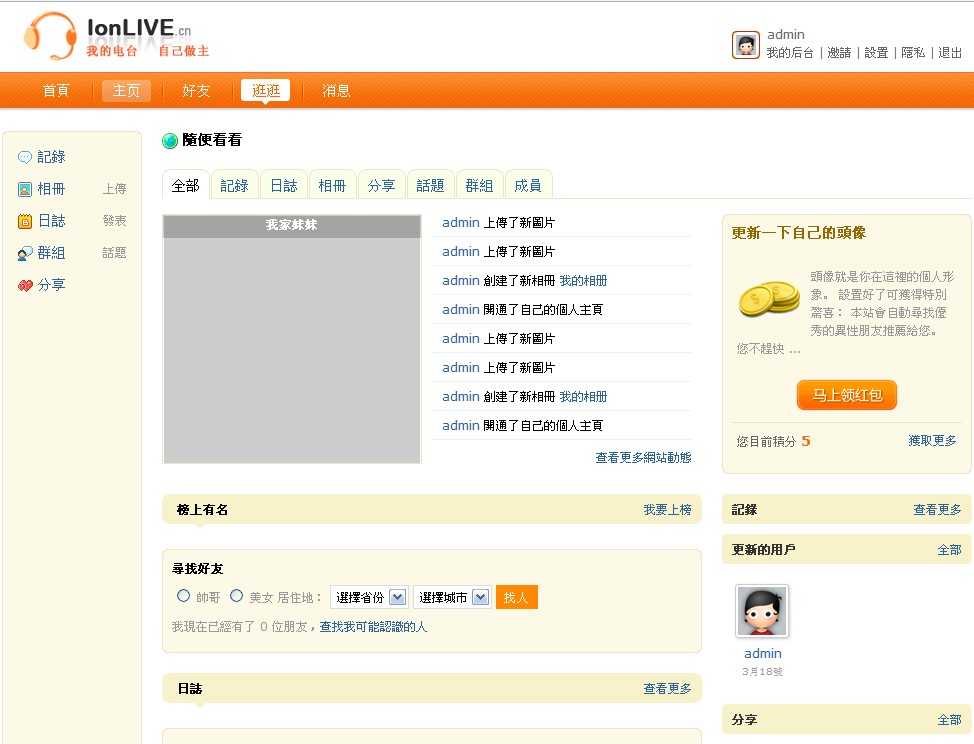Screen dimensions: 974x744
Task: Click 全部 in the 更新的用戶 panel
Action: (949, 550)
